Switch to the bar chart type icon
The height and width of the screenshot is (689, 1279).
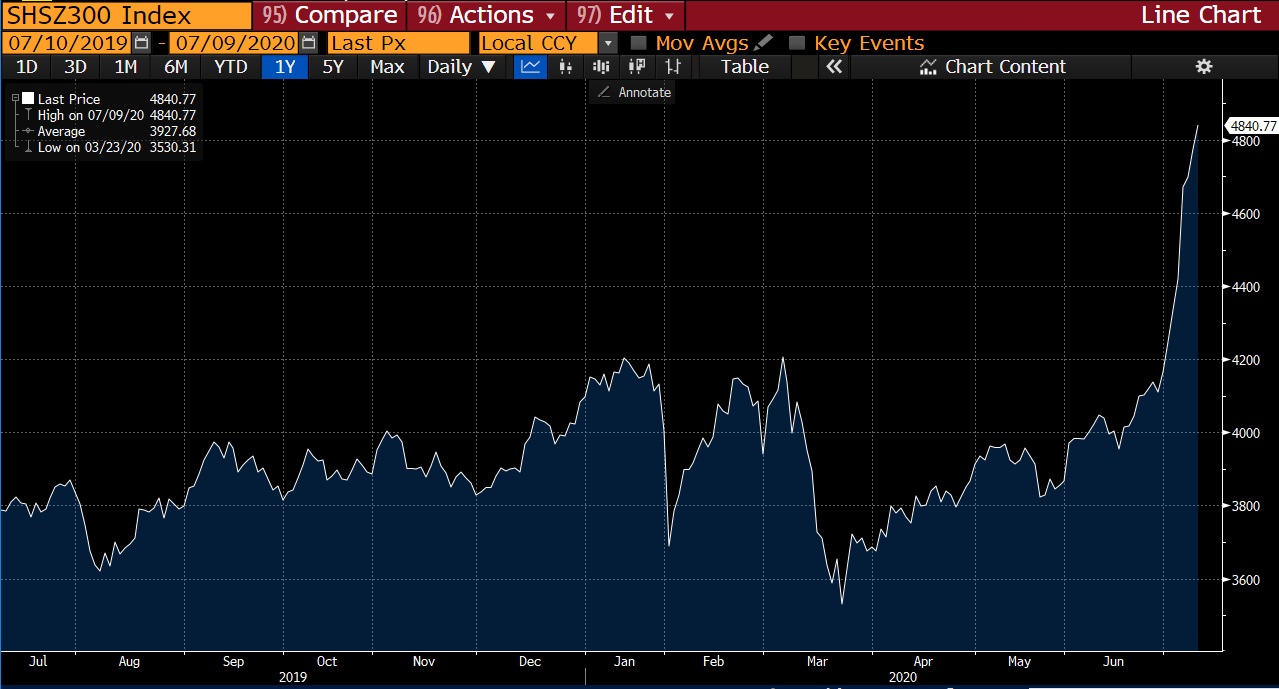[565, 67]
